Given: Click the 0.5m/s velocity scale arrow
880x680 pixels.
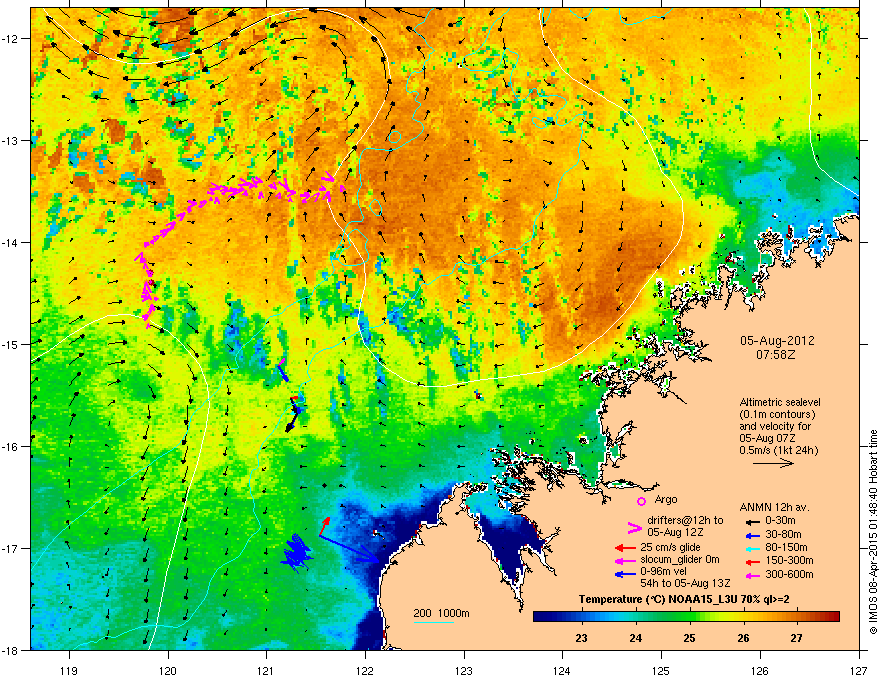Looking at the screenshot, I should (x=773, y=463).
